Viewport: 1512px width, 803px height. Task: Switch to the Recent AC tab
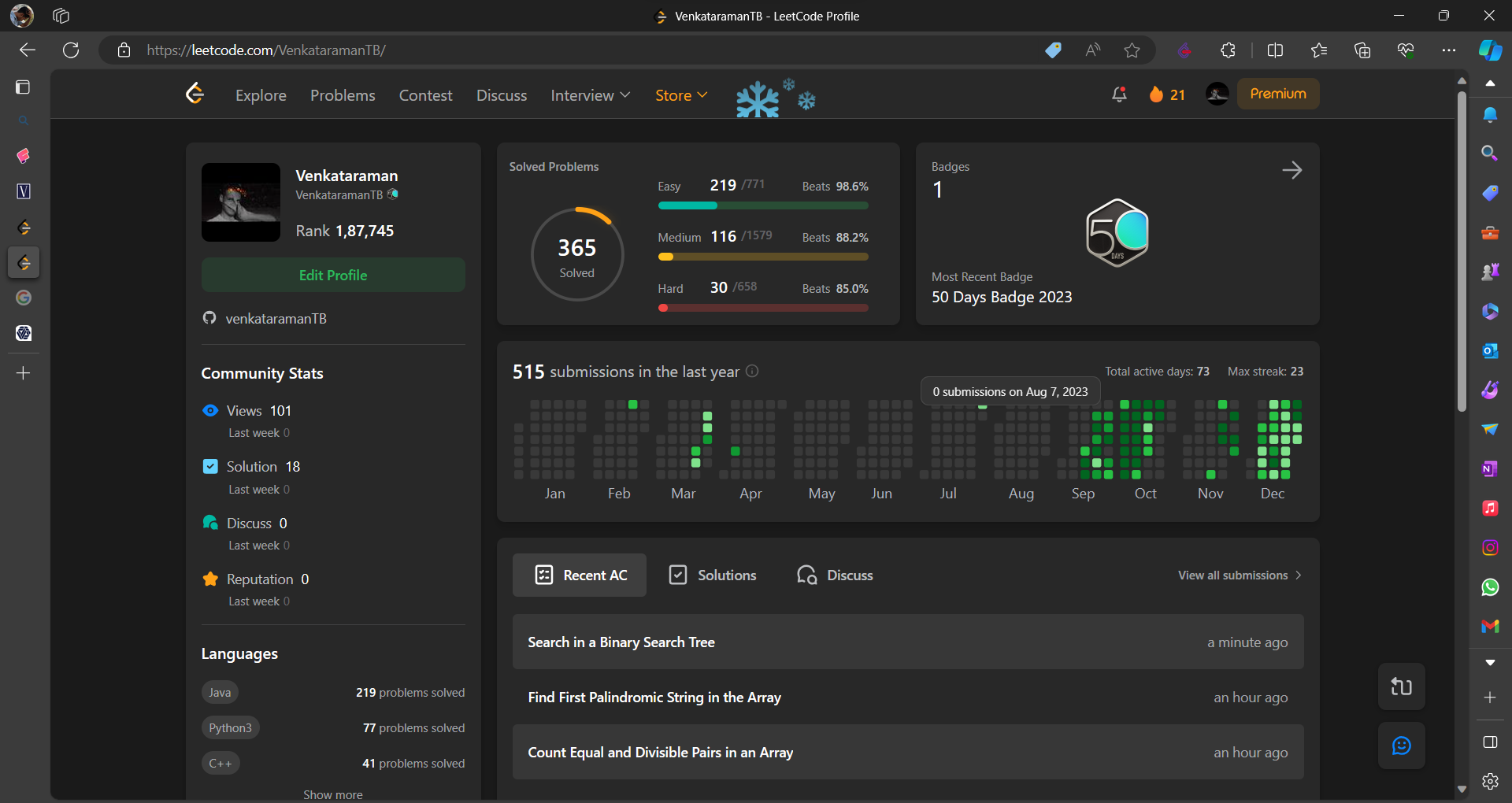point(580,575)
